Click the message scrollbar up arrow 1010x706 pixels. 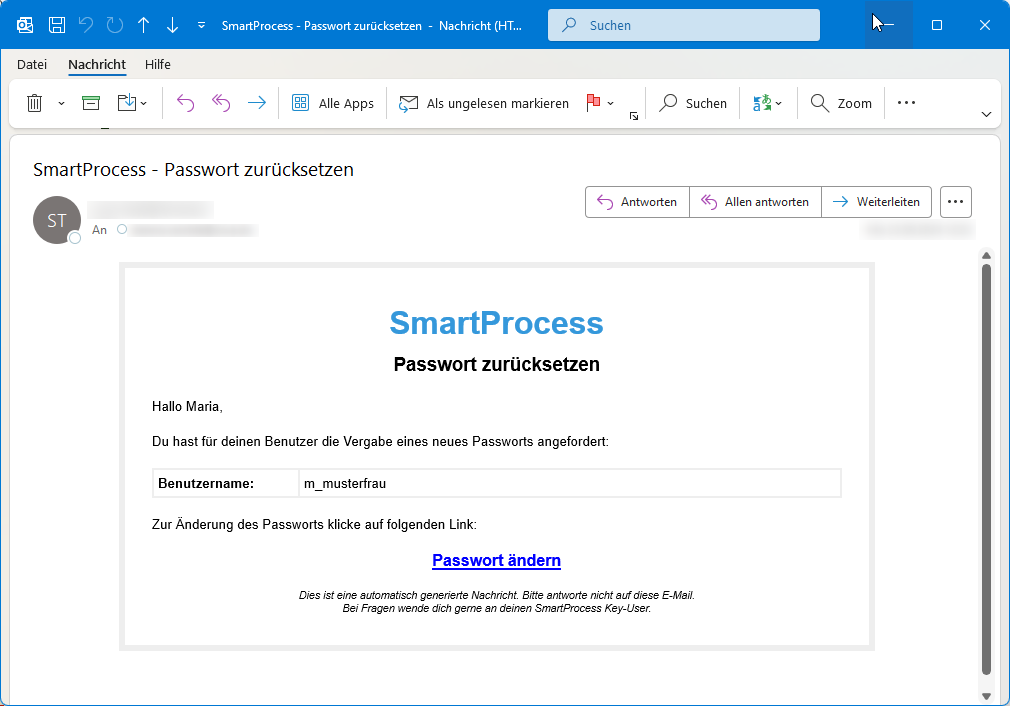click(986, 256)
